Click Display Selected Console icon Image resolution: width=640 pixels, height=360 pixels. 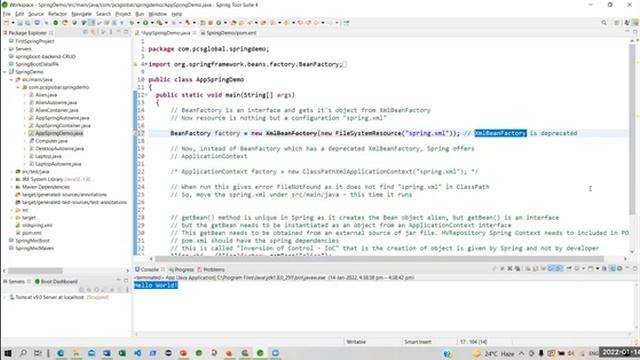(576, 269)
